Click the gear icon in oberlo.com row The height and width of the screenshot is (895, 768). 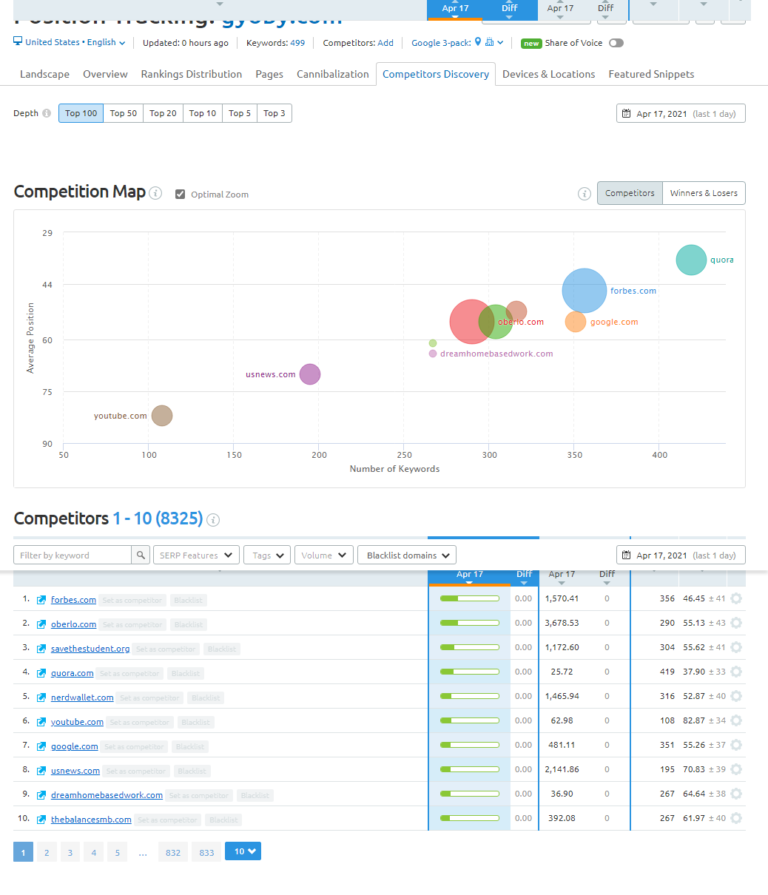point(737,623)
